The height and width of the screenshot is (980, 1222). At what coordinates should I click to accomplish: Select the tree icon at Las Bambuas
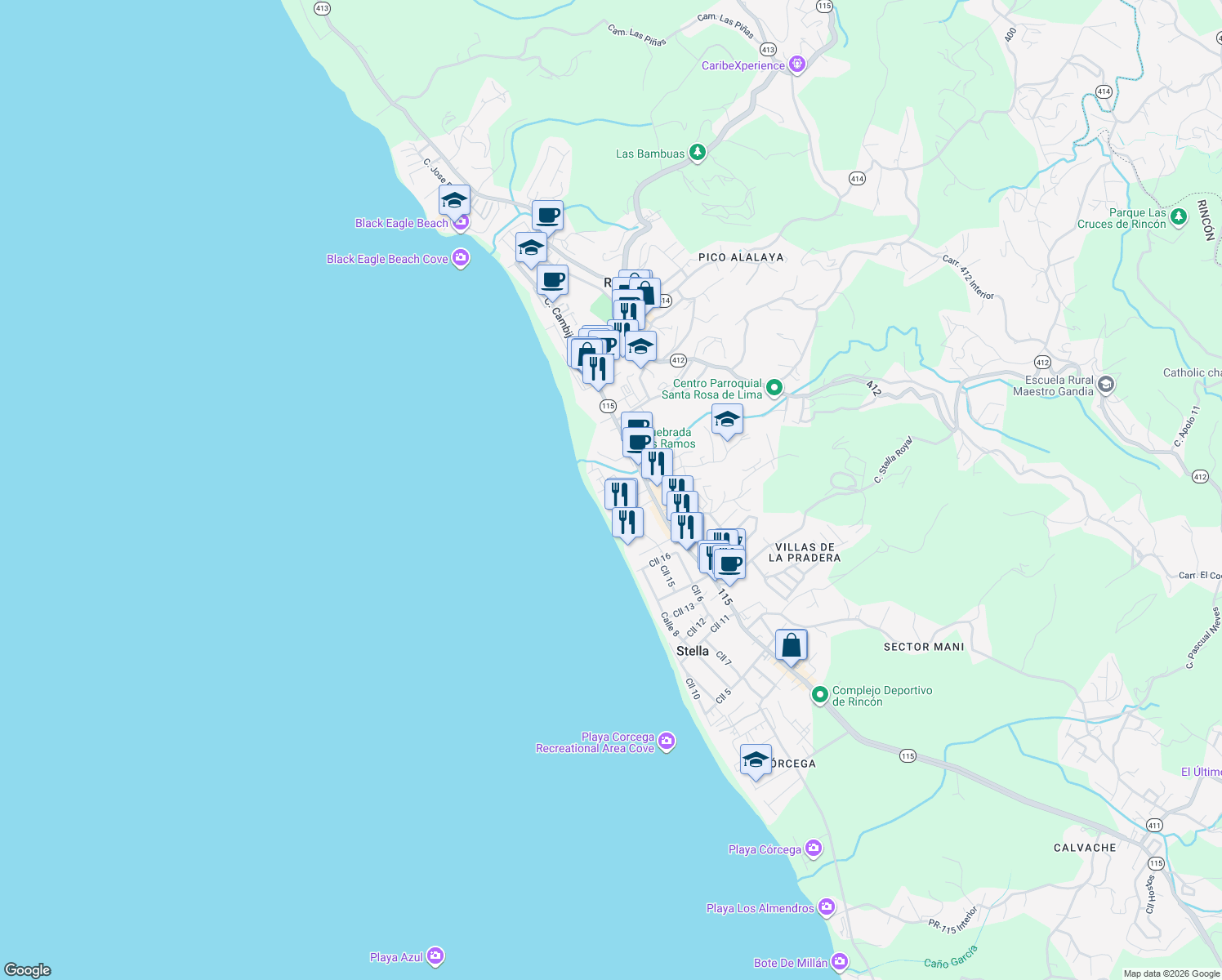[696, 152]
